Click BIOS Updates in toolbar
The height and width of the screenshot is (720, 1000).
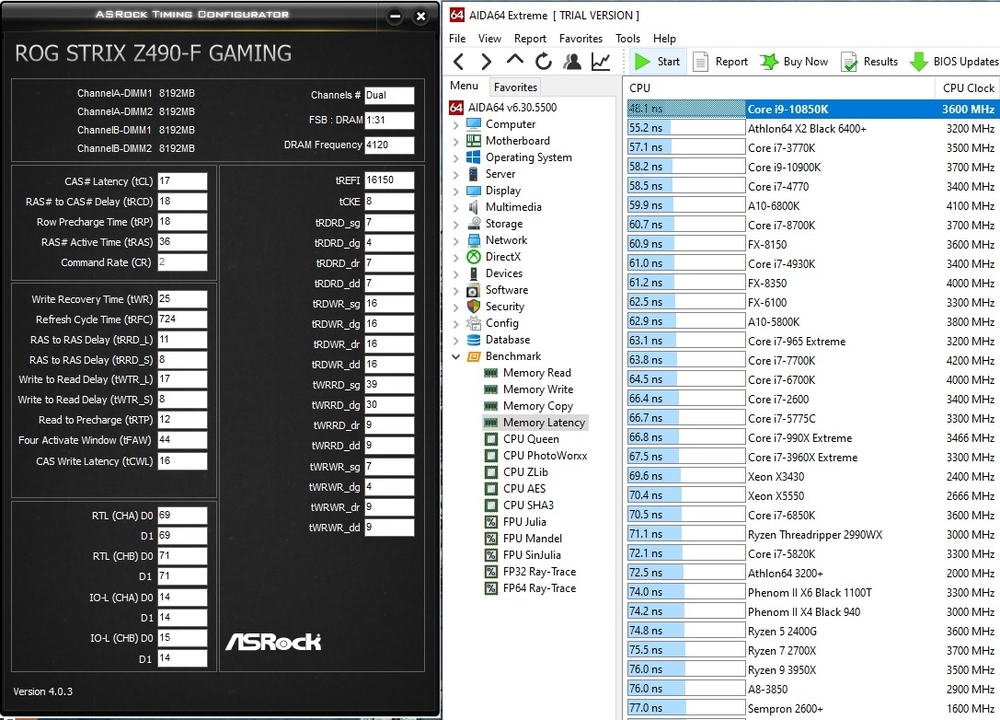coord(954,61)
